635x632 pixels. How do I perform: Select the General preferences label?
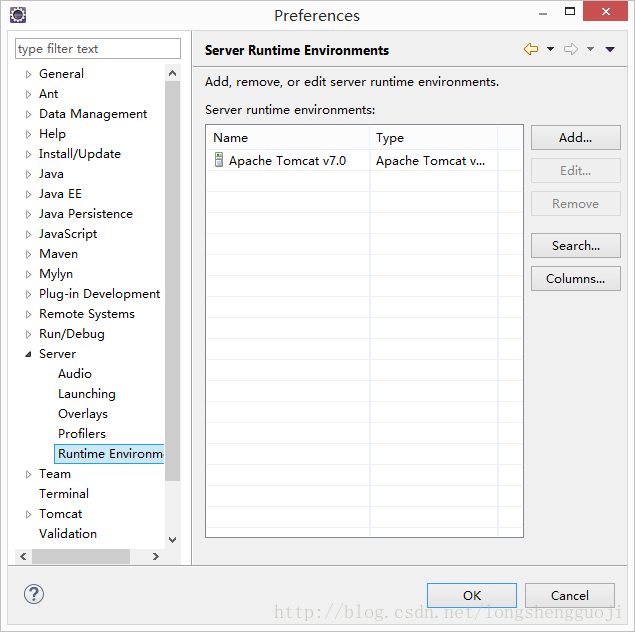(61, 74)
